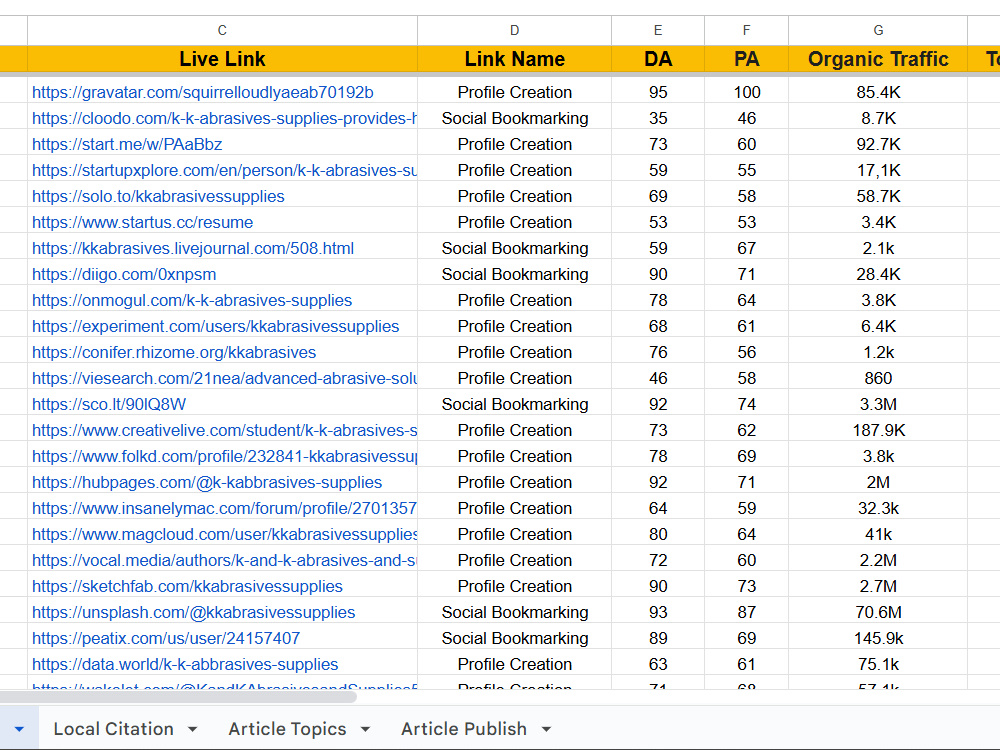Viewport: 1000px width, 750px height.
Task: Select column D header
Action: tap(514, 30)
